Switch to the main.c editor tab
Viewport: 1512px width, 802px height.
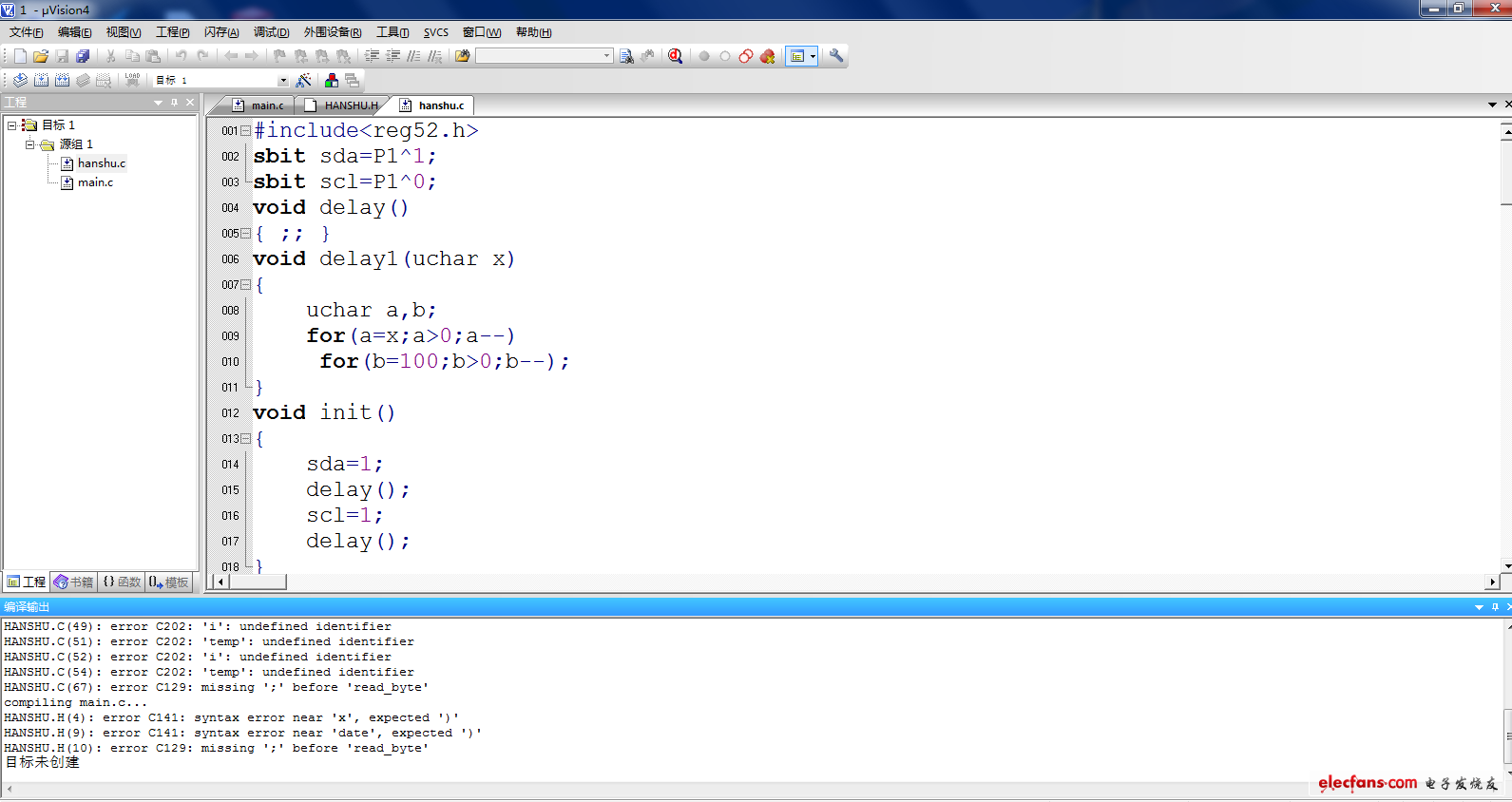point(258,105)
